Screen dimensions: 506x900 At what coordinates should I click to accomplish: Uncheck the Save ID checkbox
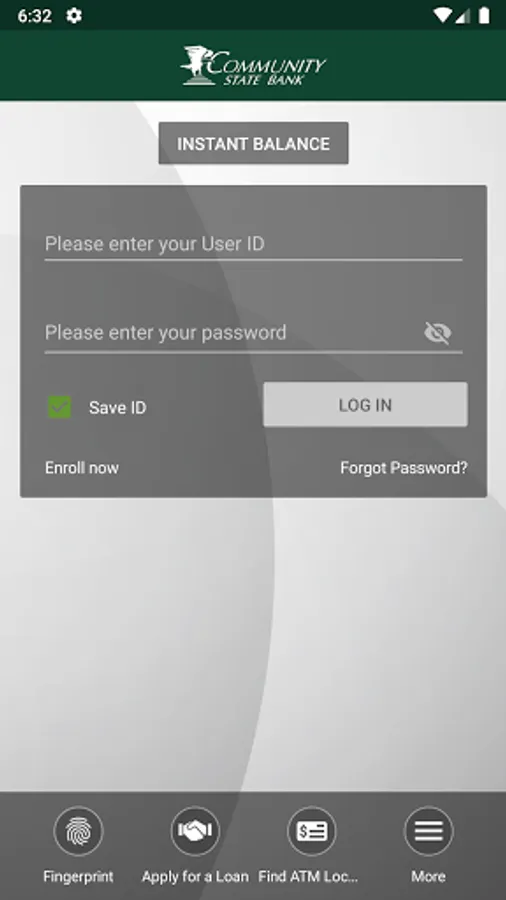60,407
